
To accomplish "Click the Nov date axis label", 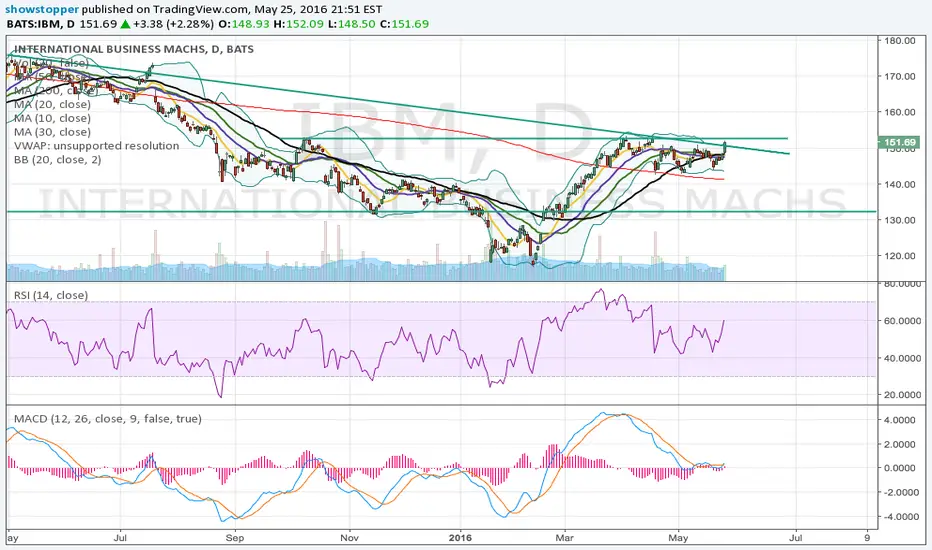I will [x=350, y=538].
